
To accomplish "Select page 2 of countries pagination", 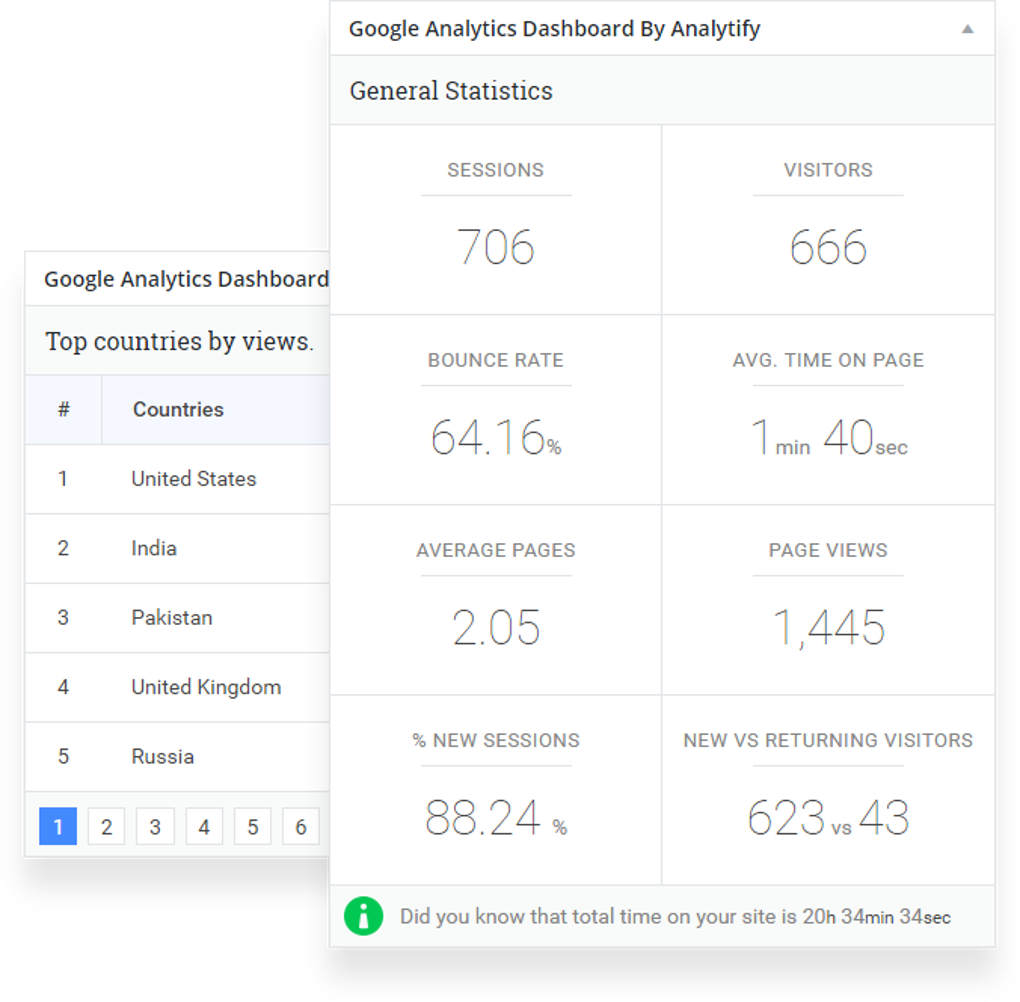I will click(x=106, y=826).
